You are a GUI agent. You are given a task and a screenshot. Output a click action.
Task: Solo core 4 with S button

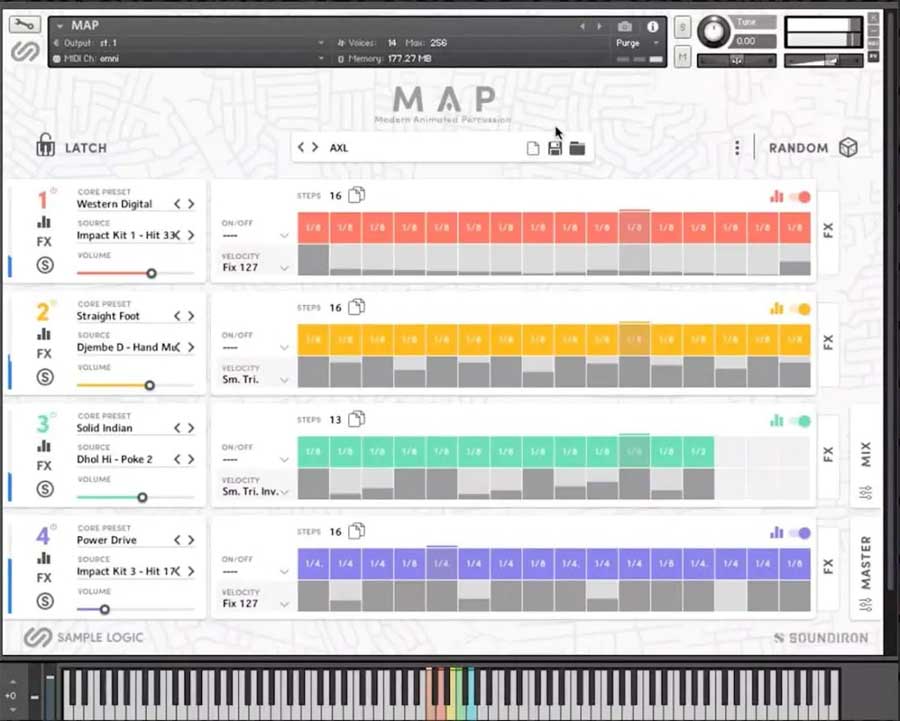point(45,600)
